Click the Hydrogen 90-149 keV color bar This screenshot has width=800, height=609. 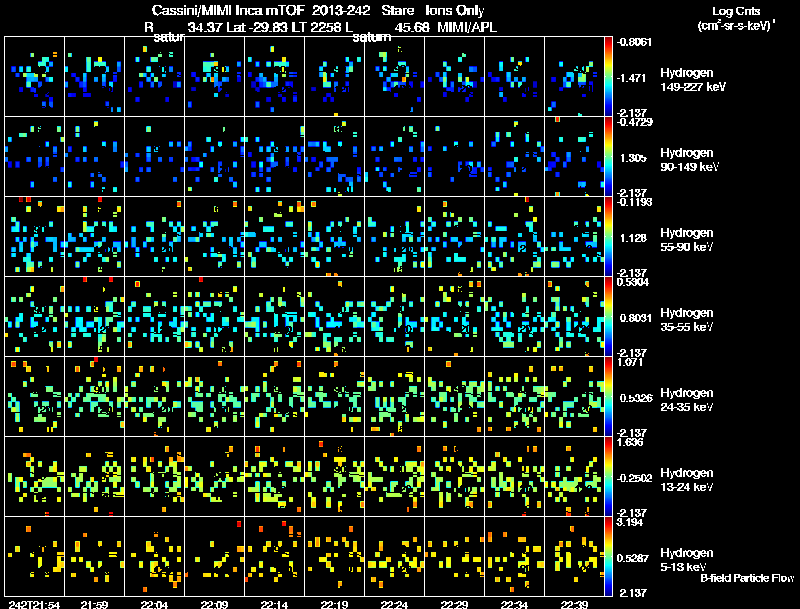[x=608, y=157]
